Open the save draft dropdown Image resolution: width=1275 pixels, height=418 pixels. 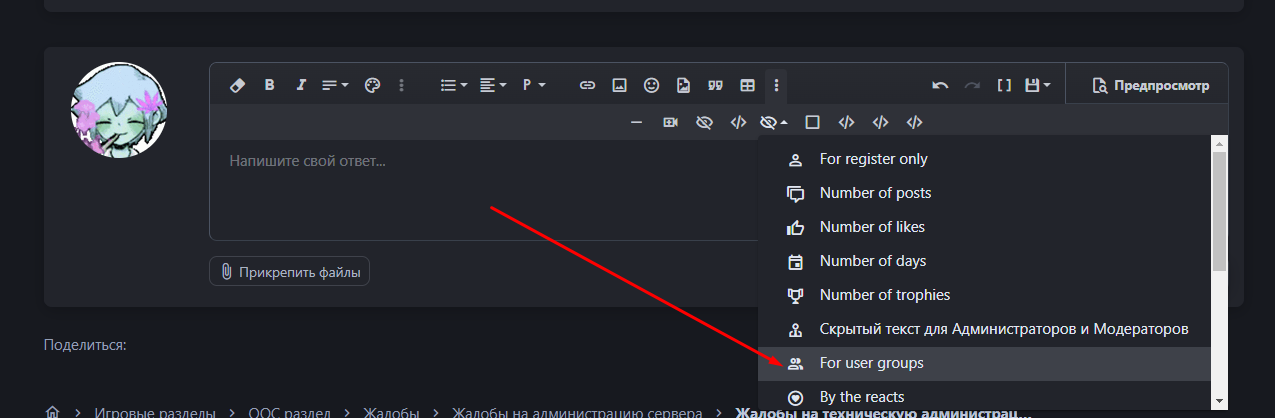click(1040, 85)
